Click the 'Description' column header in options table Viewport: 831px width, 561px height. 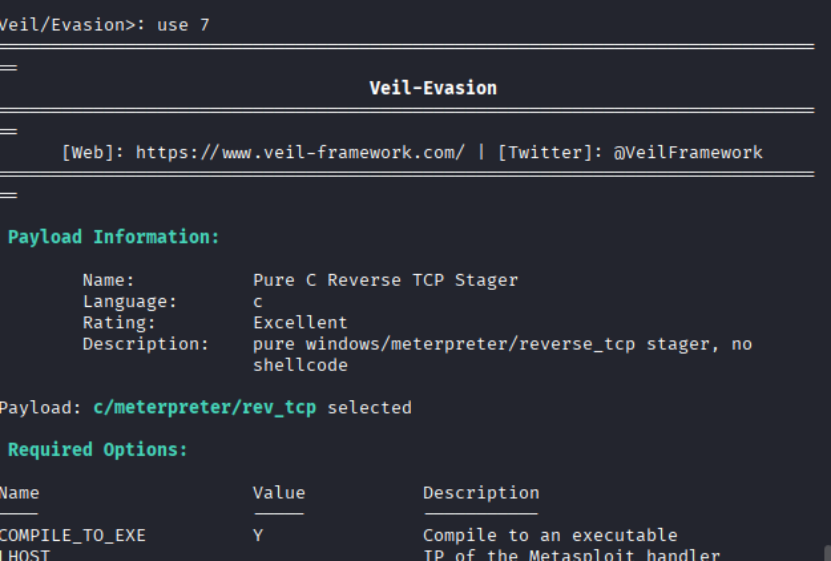click(481, 493)
